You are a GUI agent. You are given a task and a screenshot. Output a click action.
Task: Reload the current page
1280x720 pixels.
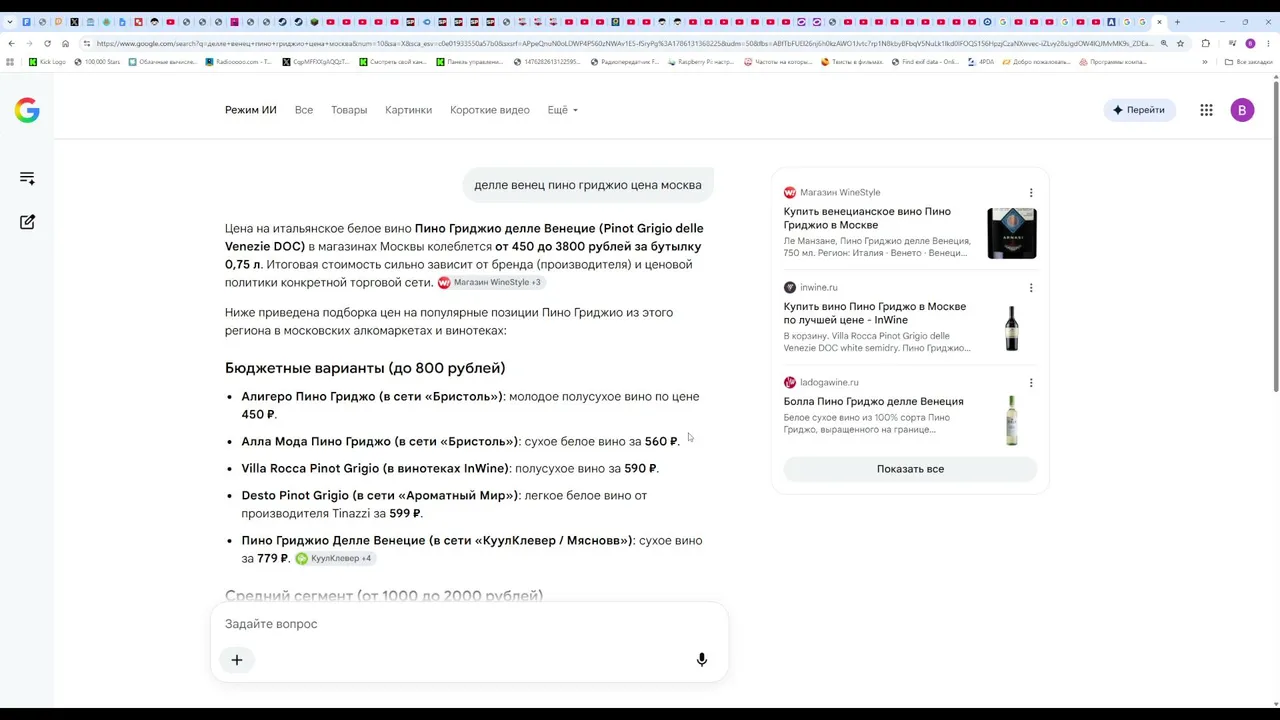pos(47,43)
